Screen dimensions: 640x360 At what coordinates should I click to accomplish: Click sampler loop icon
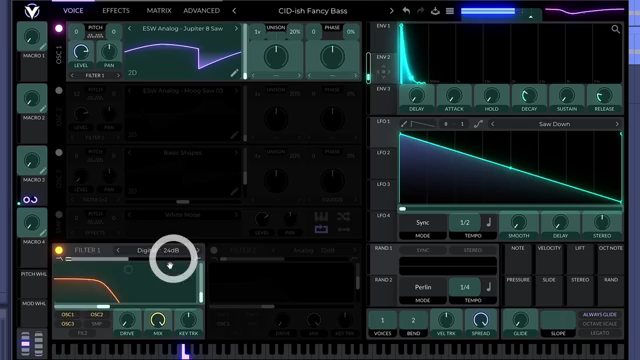(321, 229)
